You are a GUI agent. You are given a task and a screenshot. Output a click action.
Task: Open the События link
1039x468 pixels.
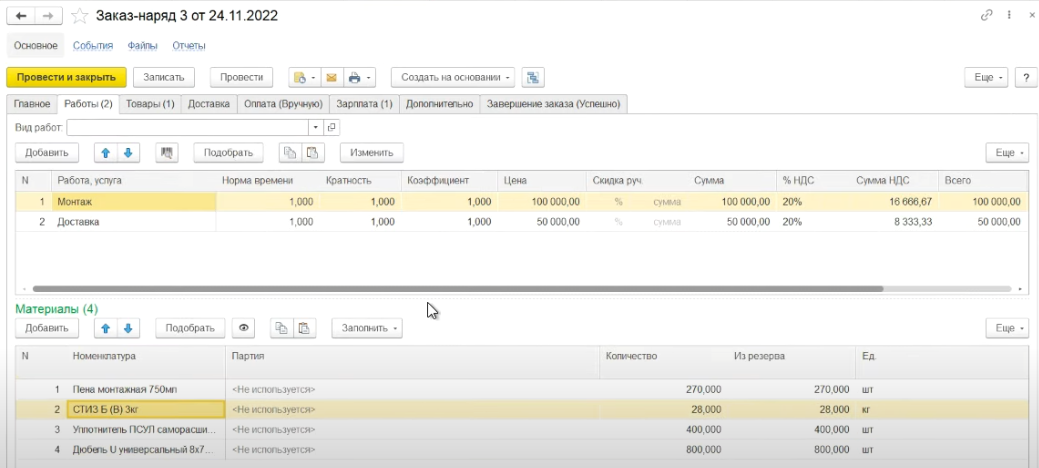pos(93,46)
